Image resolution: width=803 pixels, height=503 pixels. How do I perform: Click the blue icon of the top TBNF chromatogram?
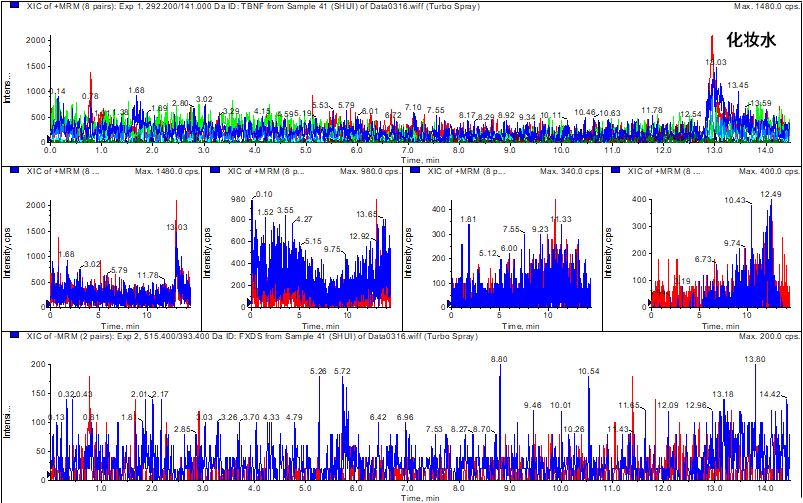[8, 7]
